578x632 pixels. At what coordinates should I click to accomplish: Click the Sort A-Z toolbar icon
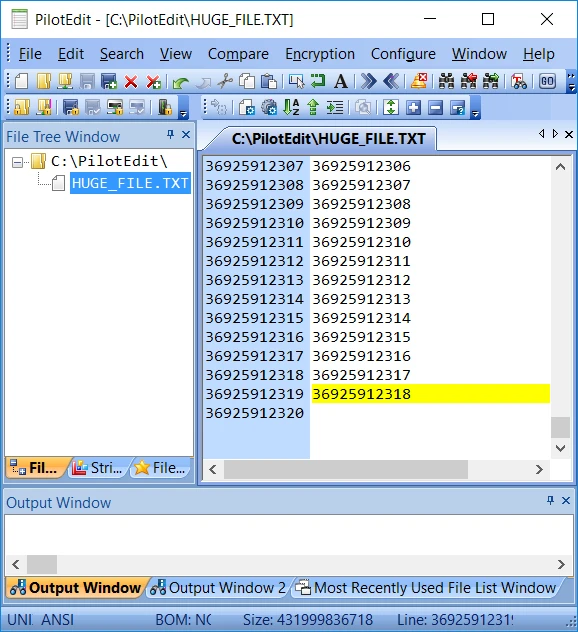[x=291, y=108]
